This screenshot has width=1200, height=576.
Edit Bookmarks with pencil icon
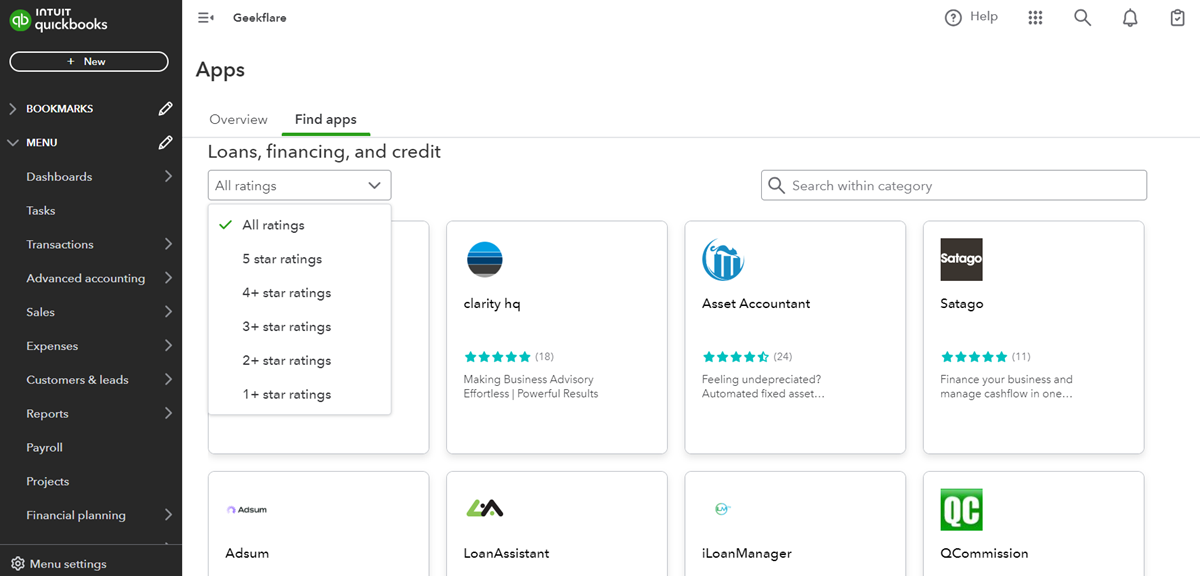(166, 108)
